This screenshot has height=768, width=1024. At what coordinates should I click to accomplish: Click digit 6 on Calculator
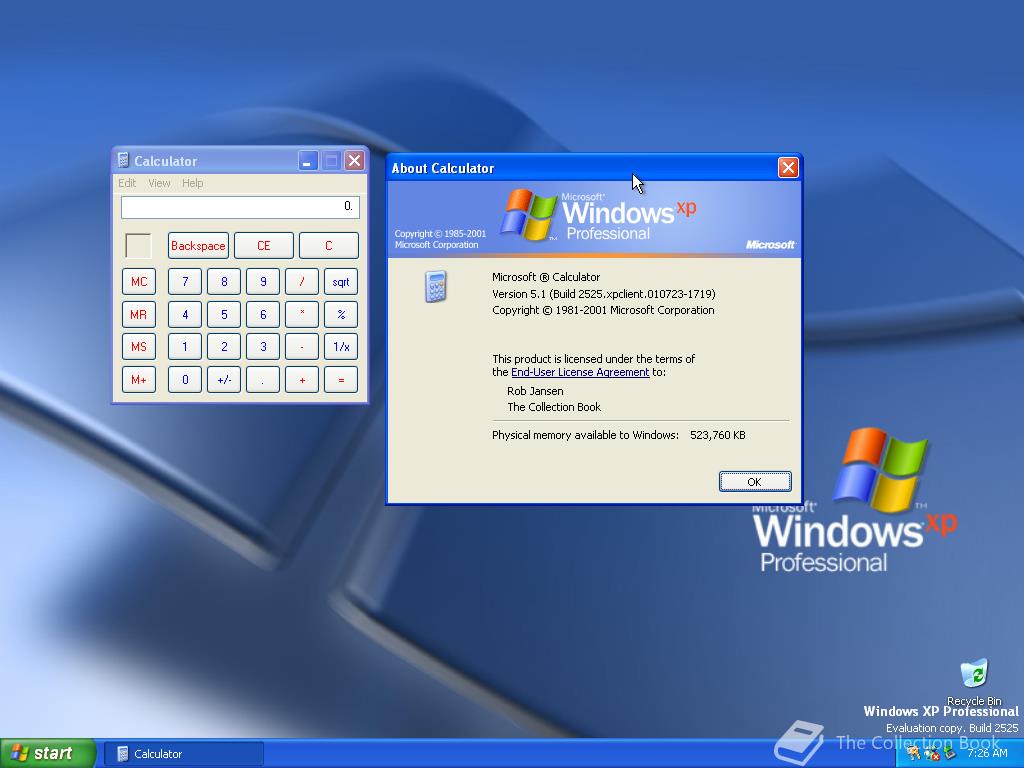(263, 314)
